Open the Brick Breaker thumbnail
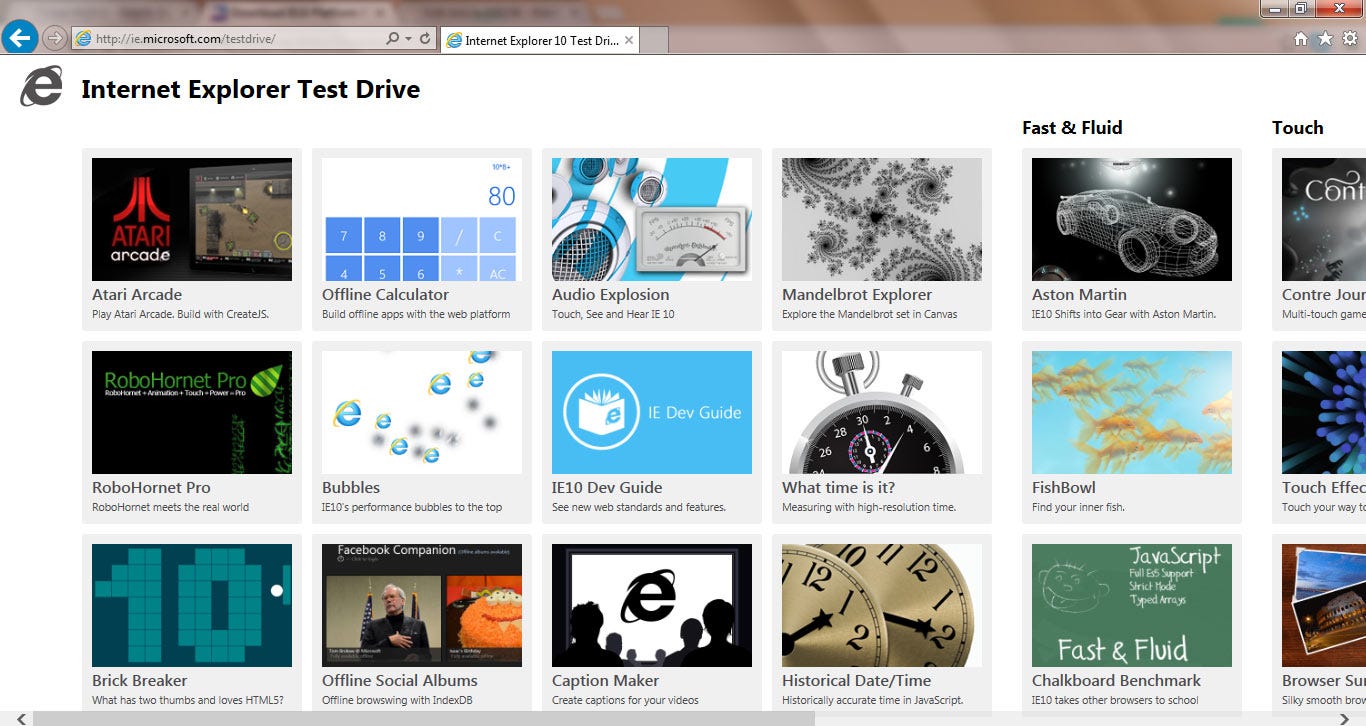Image resolution: width=1366 pixels, height=726 pixels. [x=192, y=605]
